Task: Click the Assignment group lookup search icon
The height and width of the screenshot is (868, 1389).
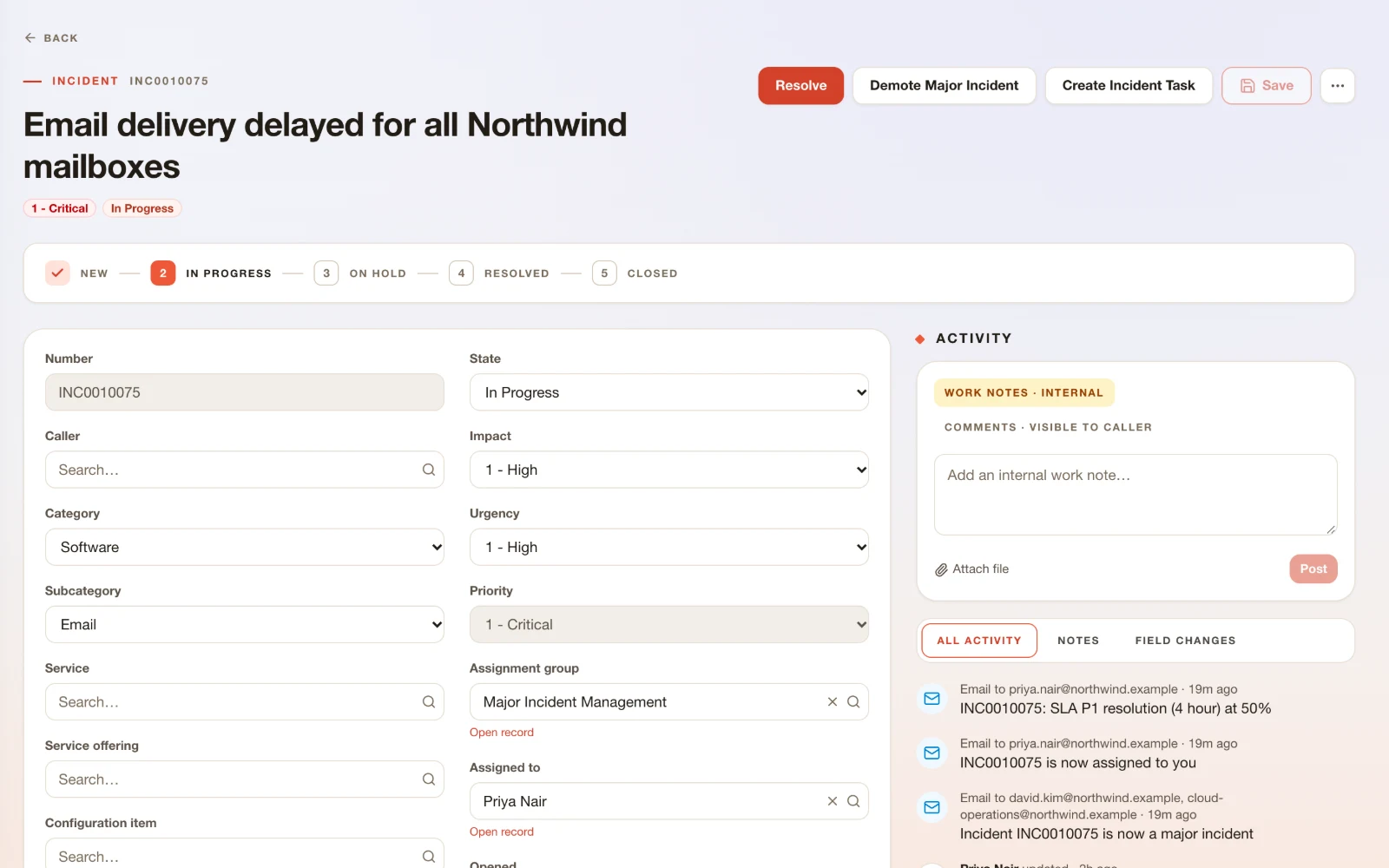Action: click(x=853, y=702)
